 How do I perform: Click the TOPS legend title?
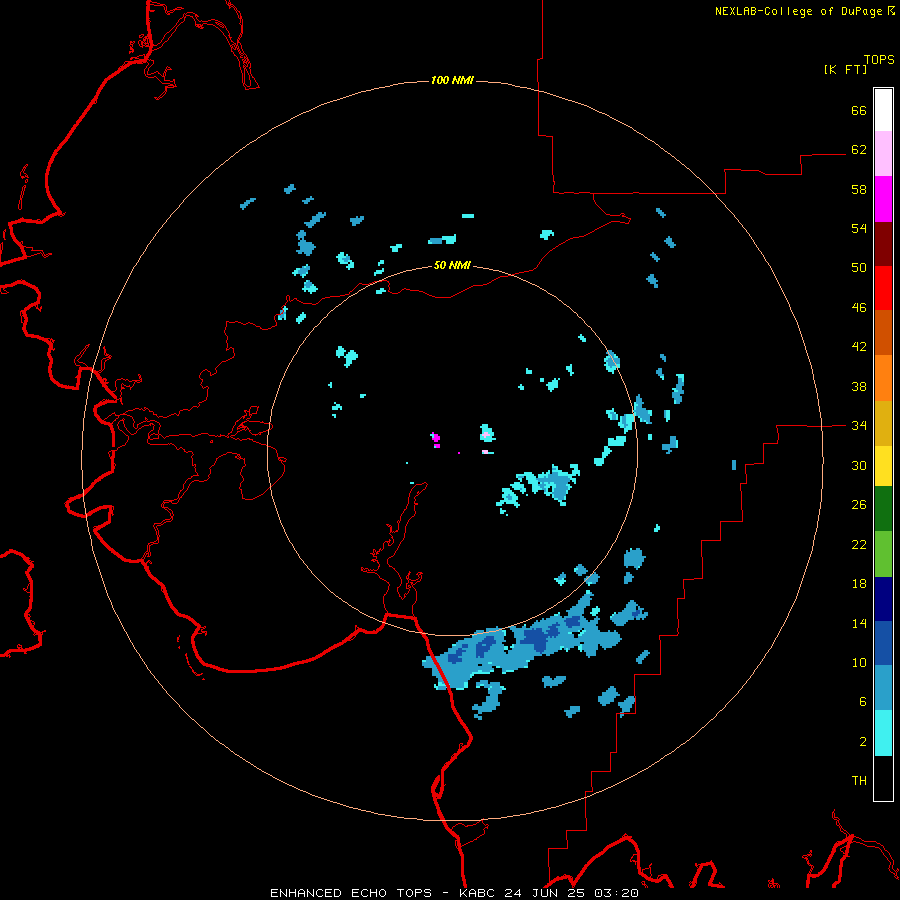click(879, 59)
